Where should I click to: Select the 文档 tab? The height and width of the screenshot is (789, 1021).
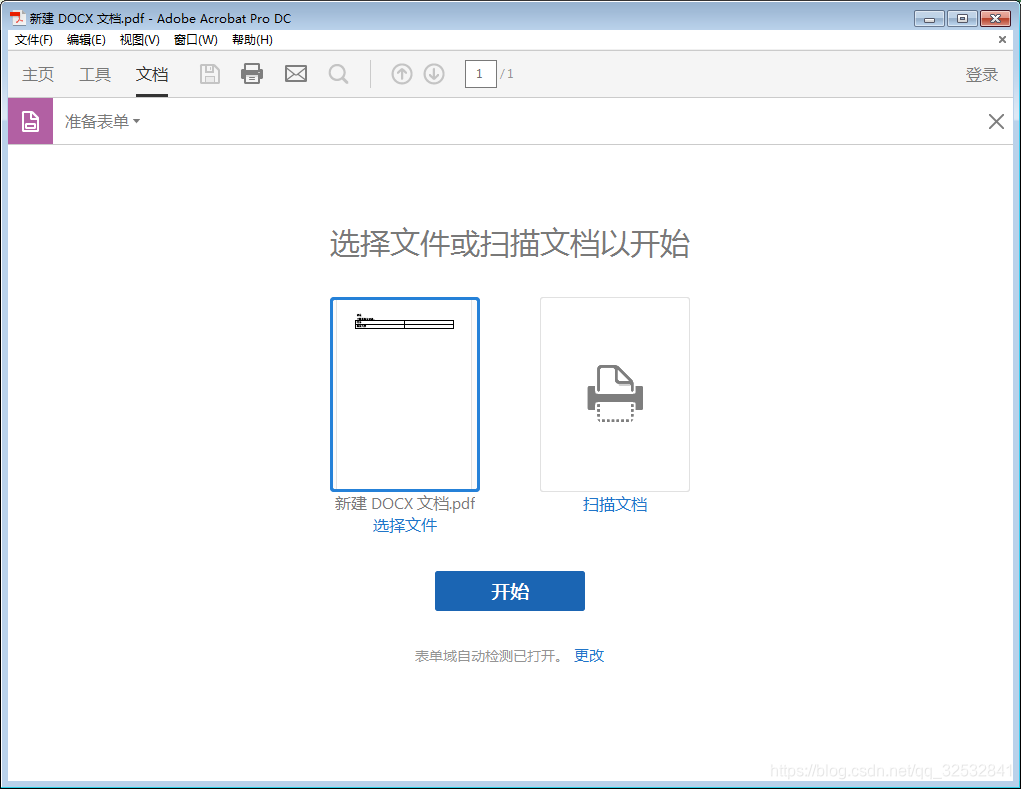coord(152,74)
